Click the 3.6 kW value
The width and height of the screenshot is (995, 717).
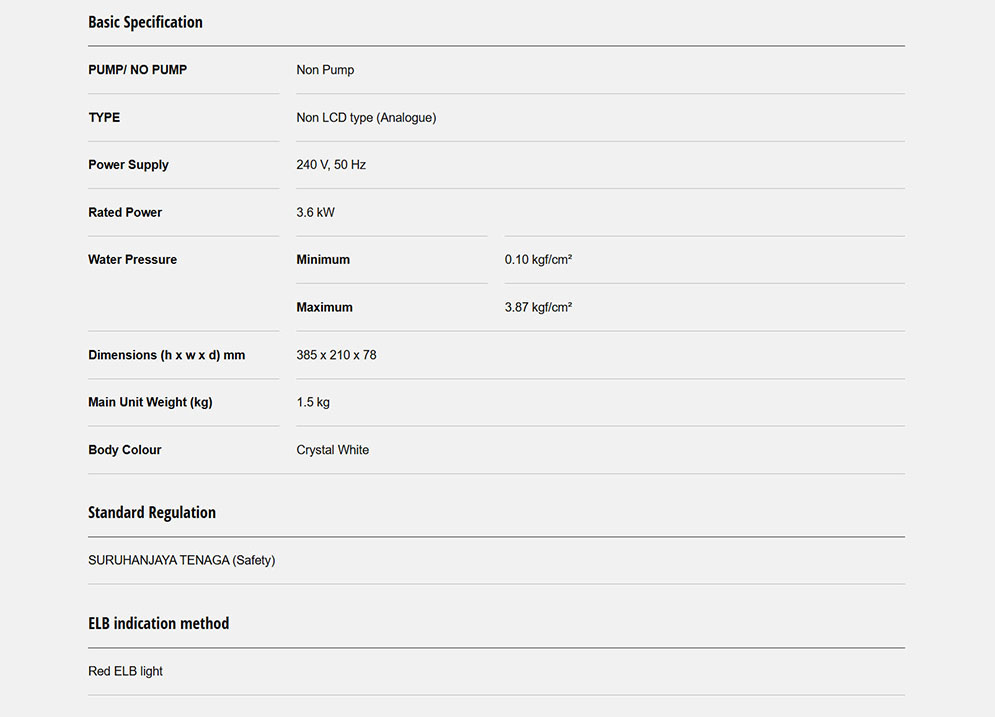pos(315,212)
